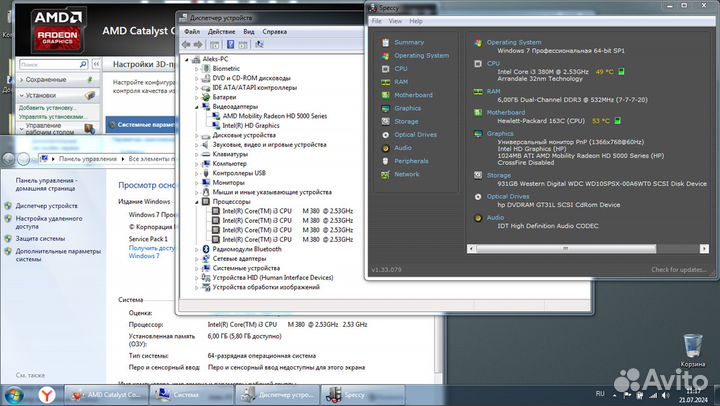Select Мониторы in device tree
This screenshot has height=406, width=720.
pyautogui.click(x=228, y=183)
